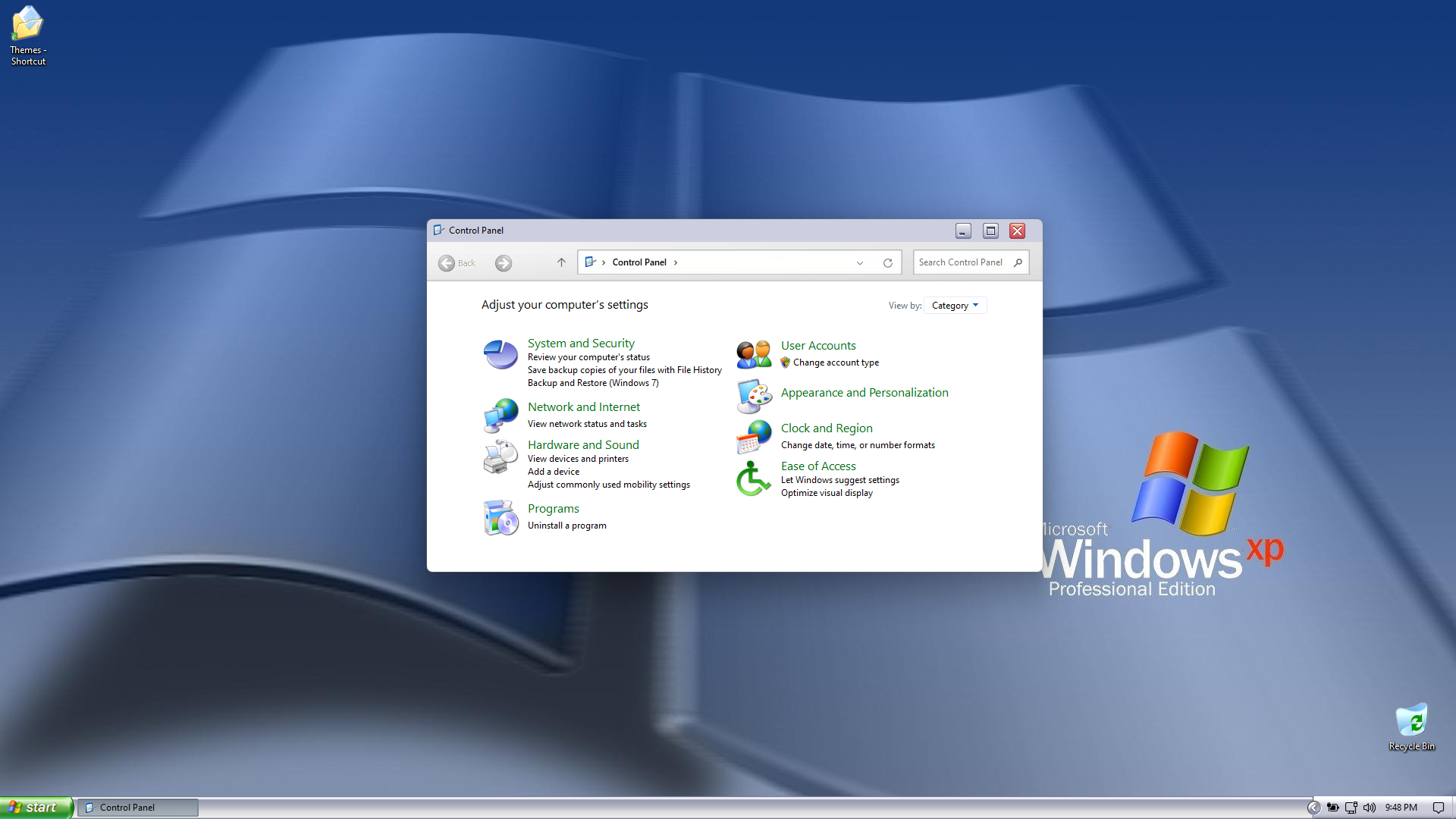The image size is (1456, 819).
Task: Click the Search Control Panel field
Action: point(961,262)
